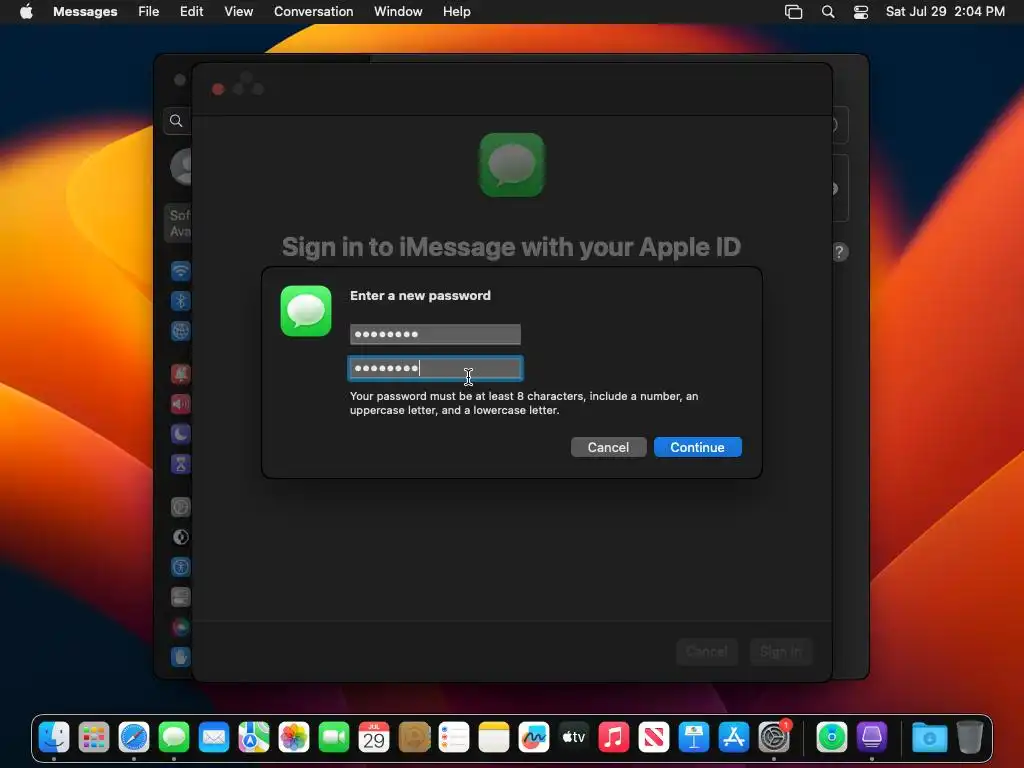Open the Downloads folder in the Dock

[929, 737]
